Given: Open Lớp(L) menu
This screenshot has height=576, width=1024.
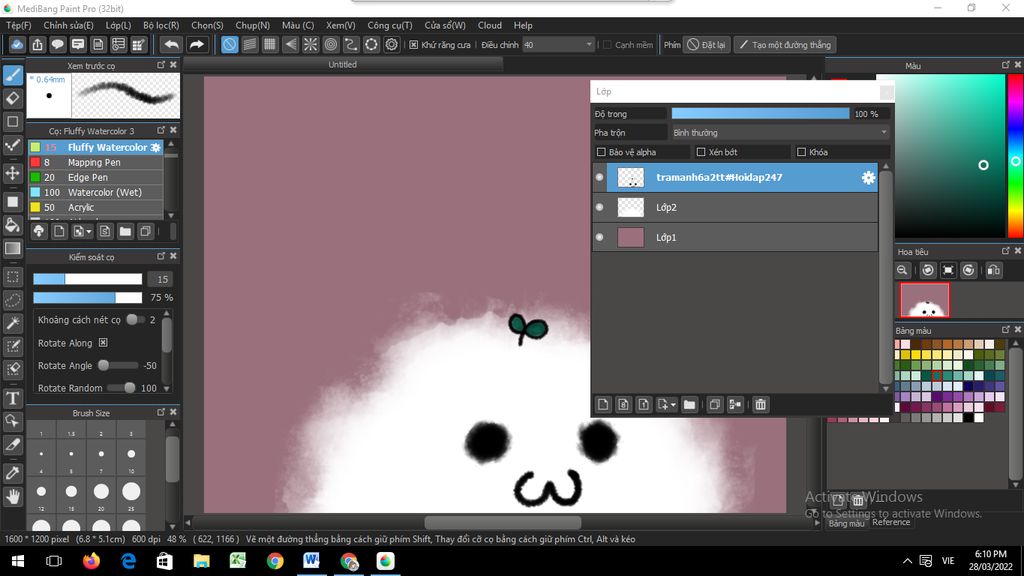Looking at the screenshot, I should [118, 25].
